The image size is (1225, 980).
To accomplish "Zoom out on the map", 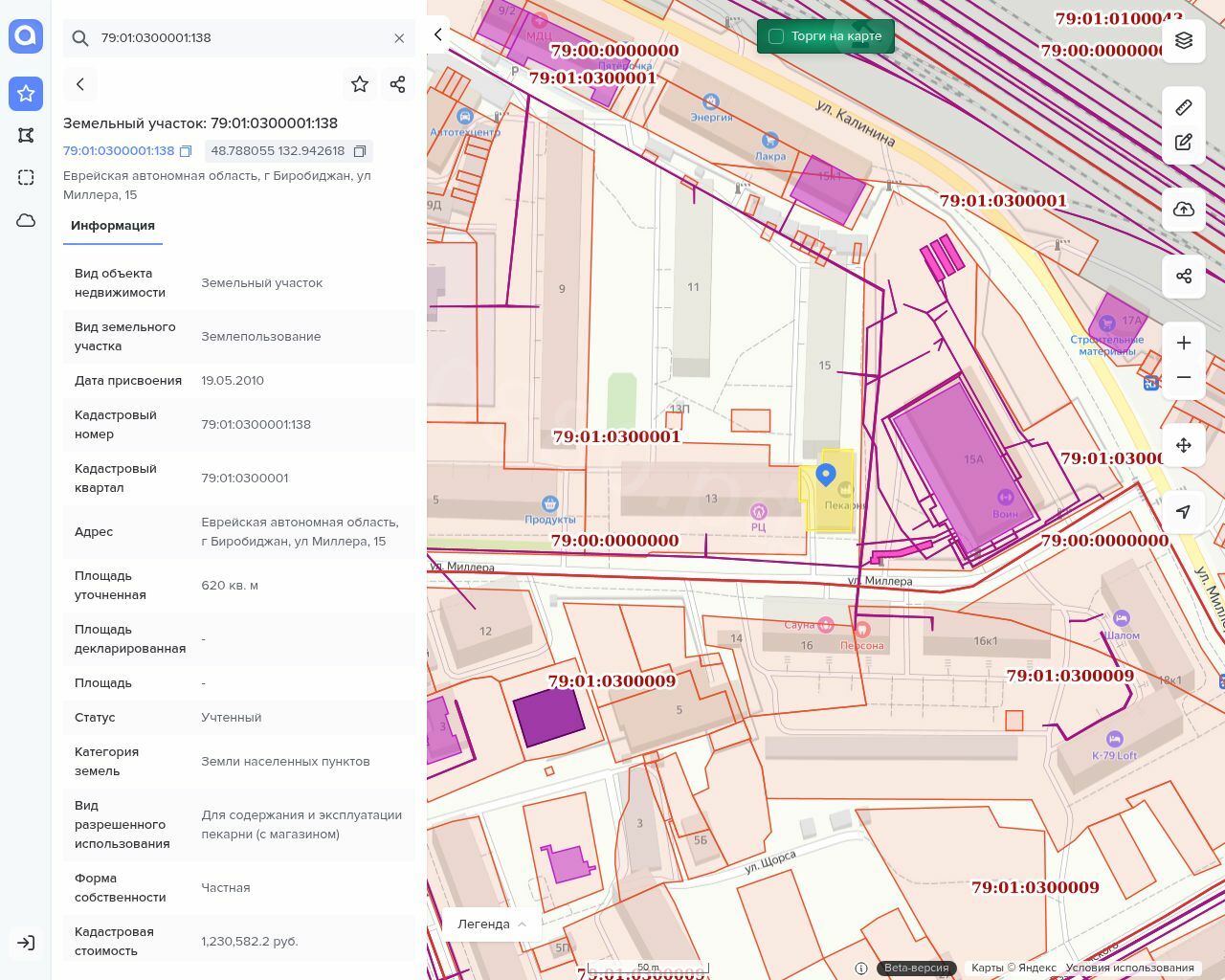I will [x=1184, y=377].
